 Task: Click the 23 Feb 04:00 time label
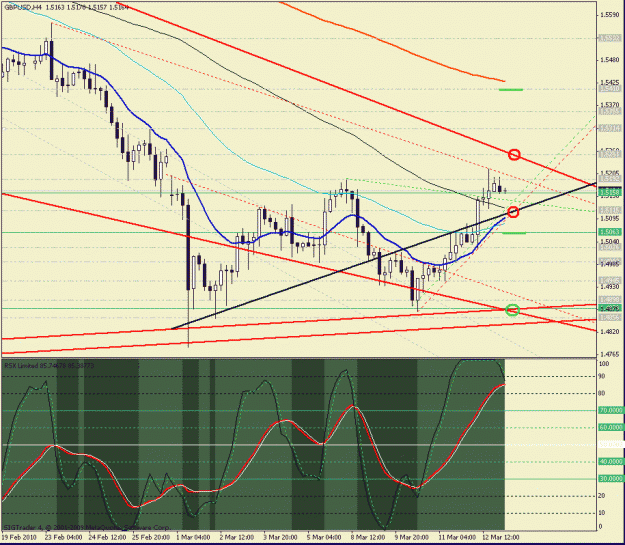point(64,537)
